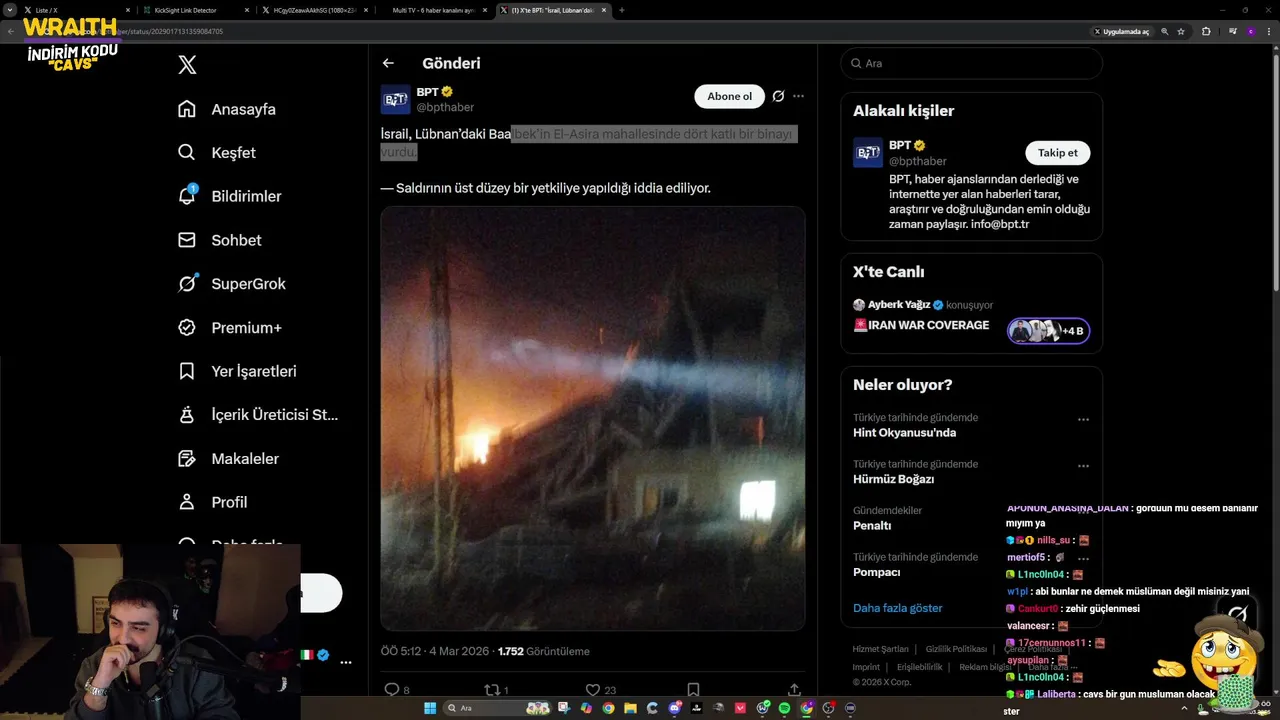Click the Grok icon beside Abone ol
Image resolution: width=1280 pixels, height=720 pixels.
tap(778, 96)
